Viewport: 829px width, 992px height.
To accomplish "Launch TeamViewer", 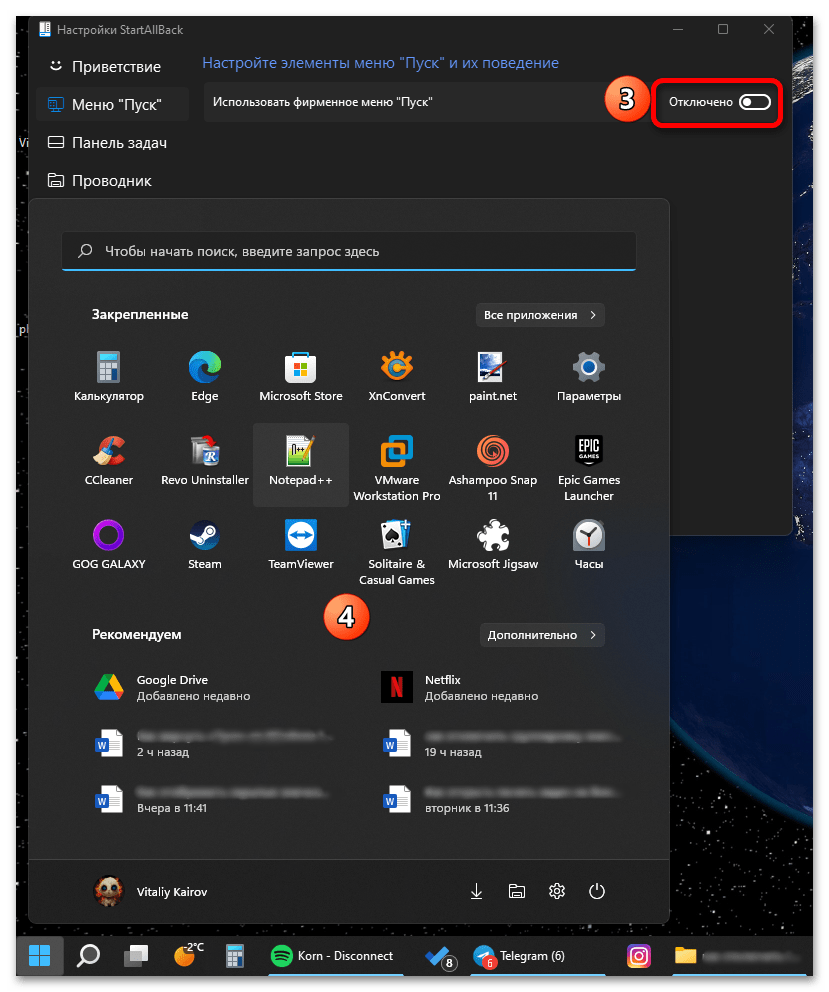I will pos(301,545).
